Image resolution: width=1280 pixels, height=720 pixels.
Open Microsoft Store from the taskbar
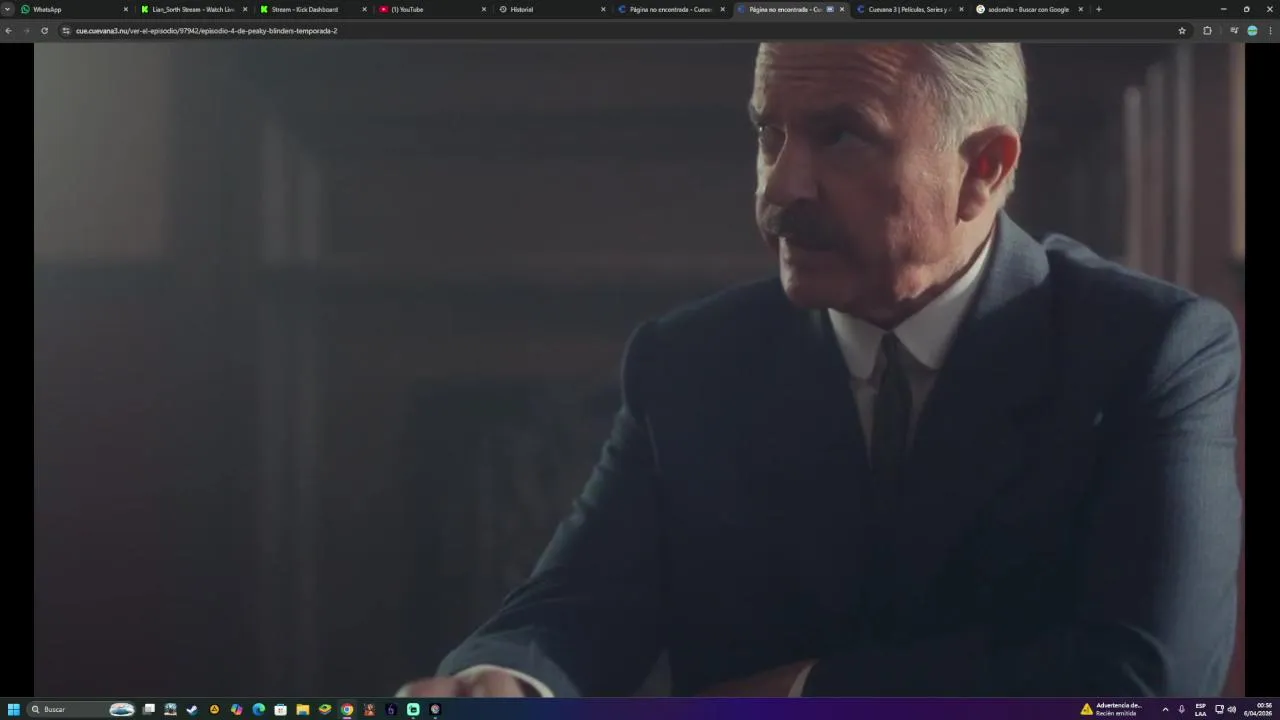tap(280, 709)
